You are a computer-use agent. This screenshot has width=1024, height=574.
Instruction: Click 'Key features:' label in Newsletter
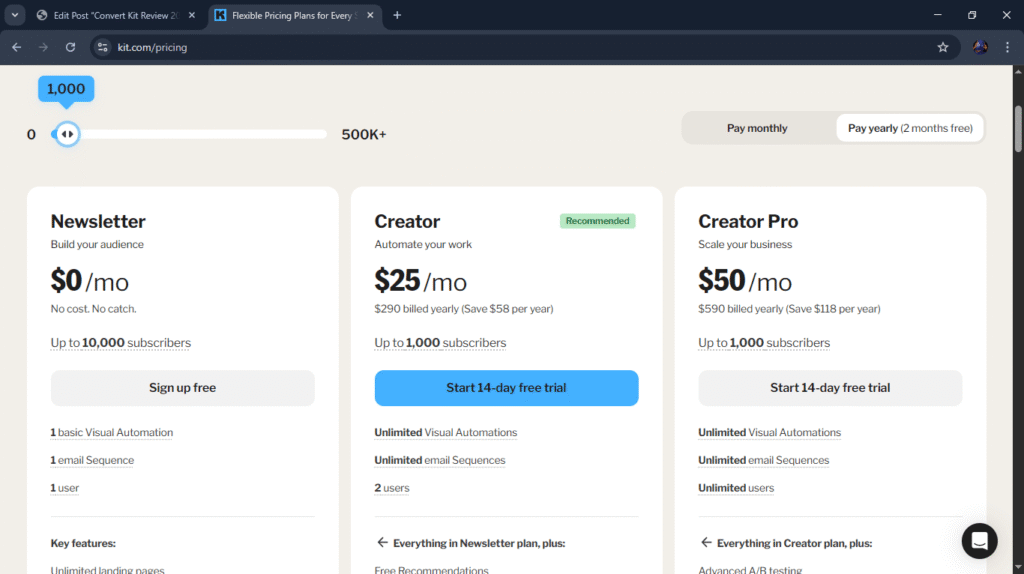(83, 543)
